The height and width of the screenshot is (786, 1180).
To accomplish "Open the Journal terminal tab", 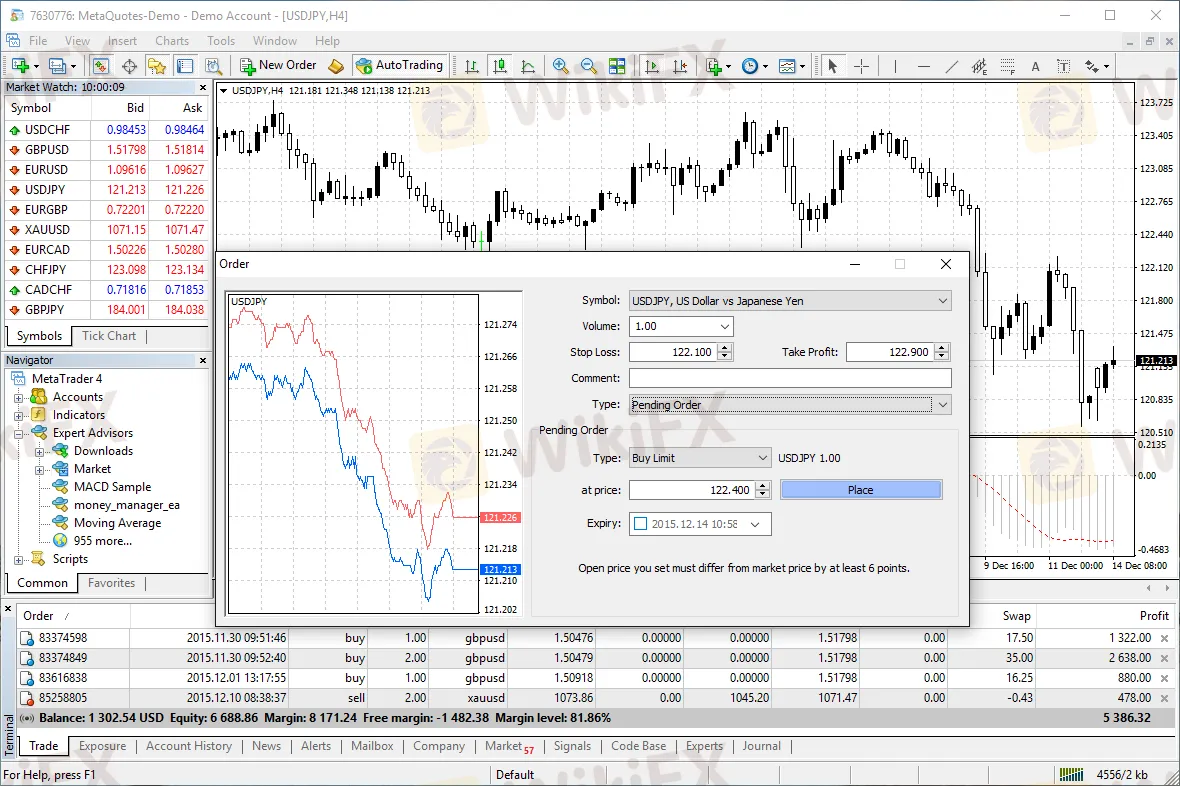I will tap(762, 746).
